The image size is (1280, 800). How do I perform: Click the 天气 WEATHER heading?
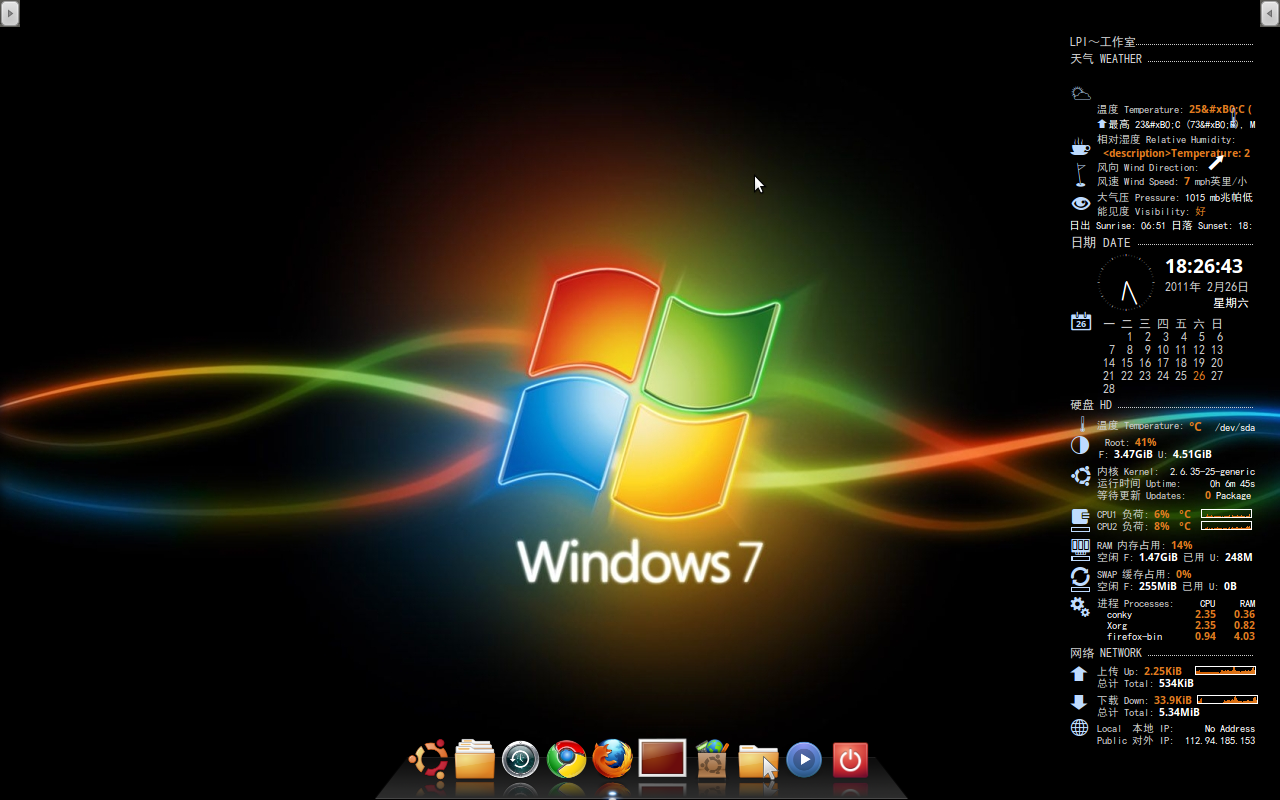[x=1106, y=59]
